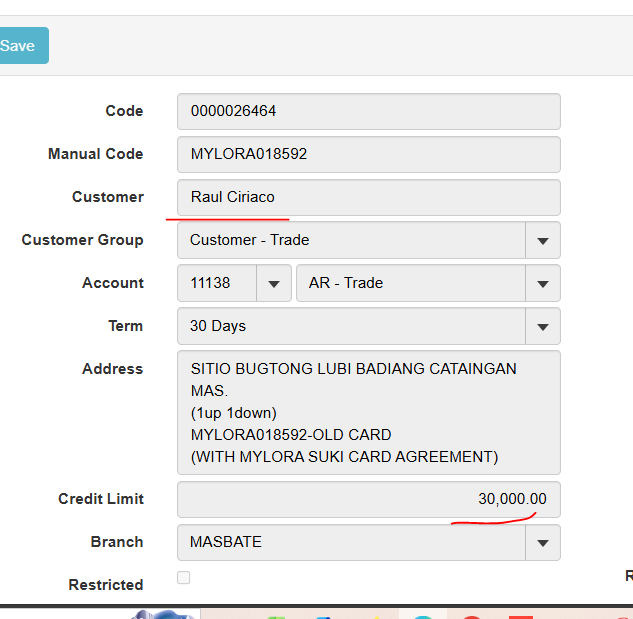Click the 11138 account code box
The height and width of the screenshot is (619, 633).
[216, 283]
